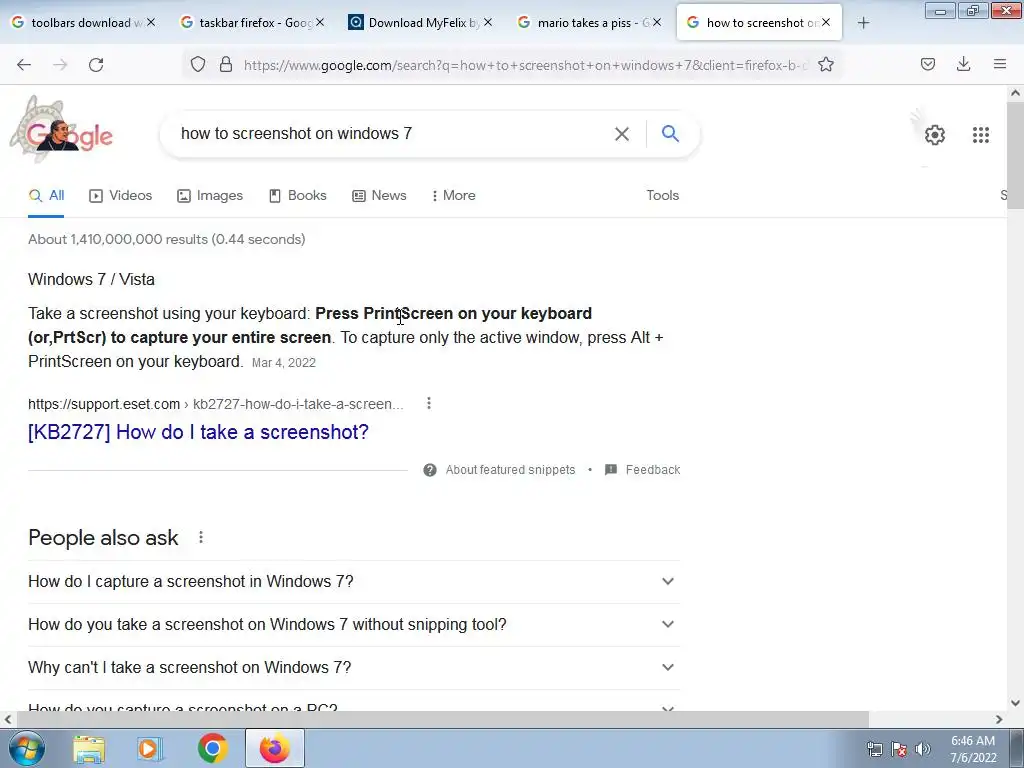Image resolution: width=1024 pixels, height=768 pixels.
Task: Close the 'taskbar firefox' tab
Action: [x=320, y=22]
